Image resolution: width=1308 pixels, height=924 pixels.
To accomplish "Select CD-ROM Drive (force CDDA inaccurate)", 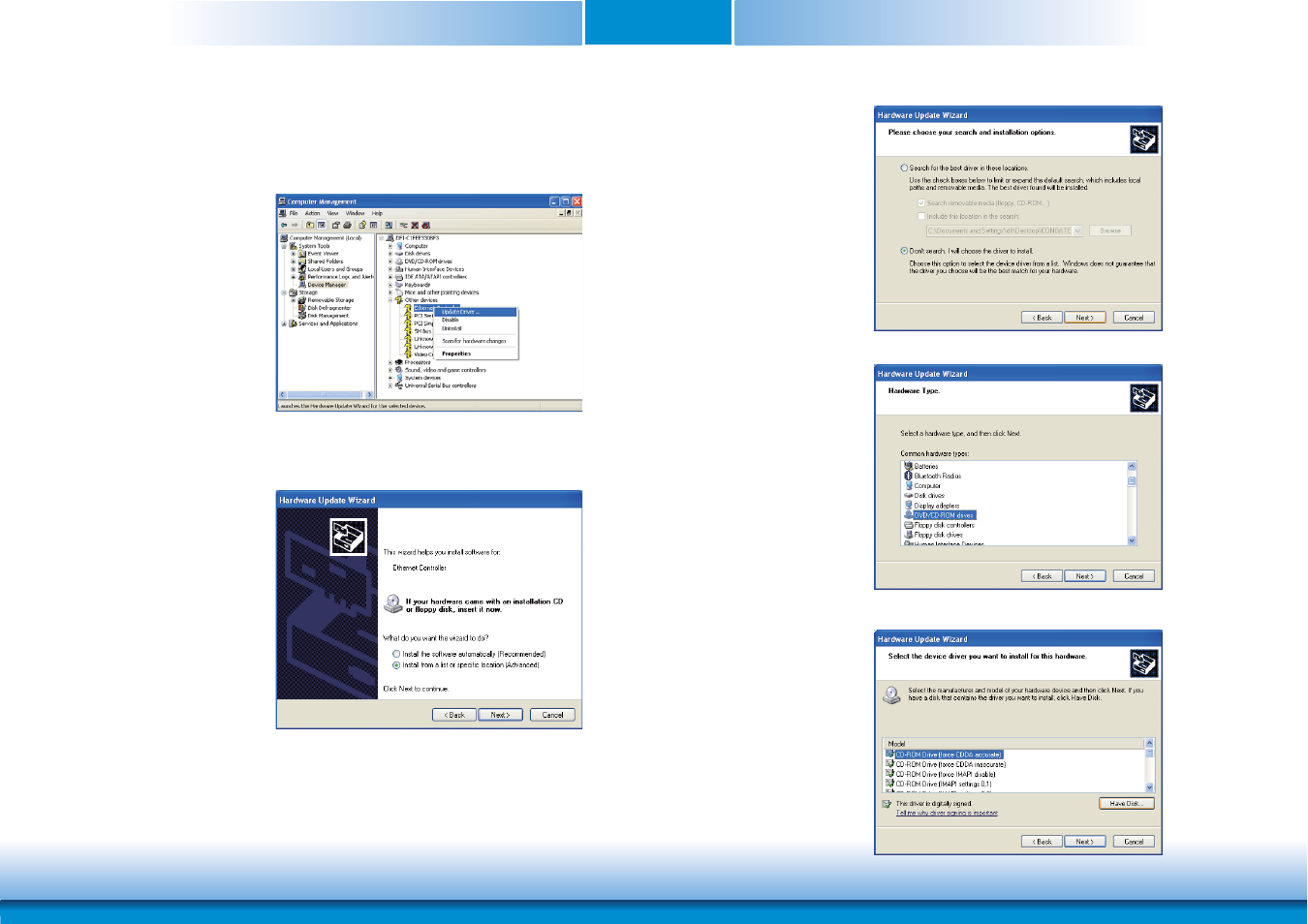I will 950,764.
